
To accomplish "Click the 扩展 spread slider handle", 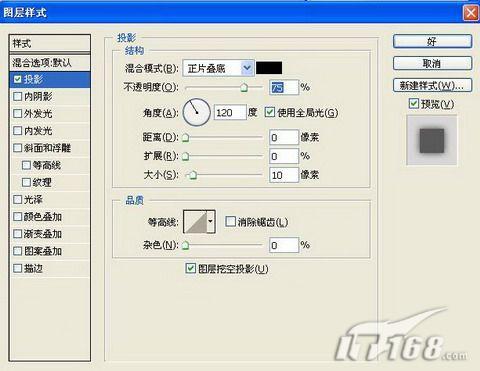I will click(x=185, y=156).
